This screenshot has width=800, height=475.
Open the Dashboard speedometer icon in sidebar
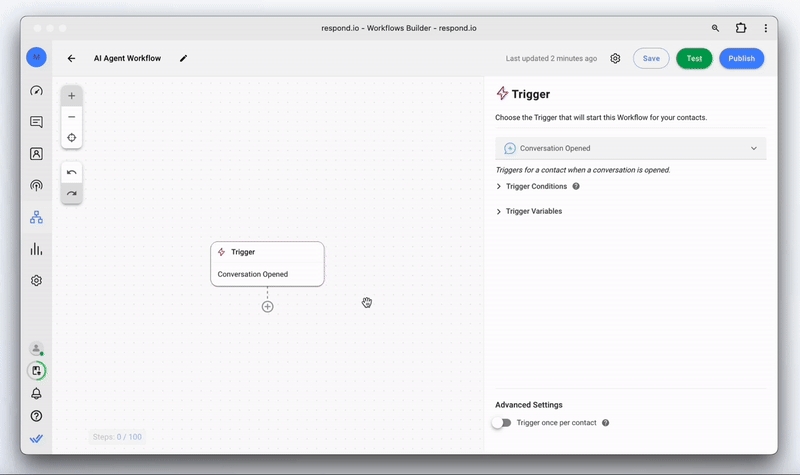[36, 91]
